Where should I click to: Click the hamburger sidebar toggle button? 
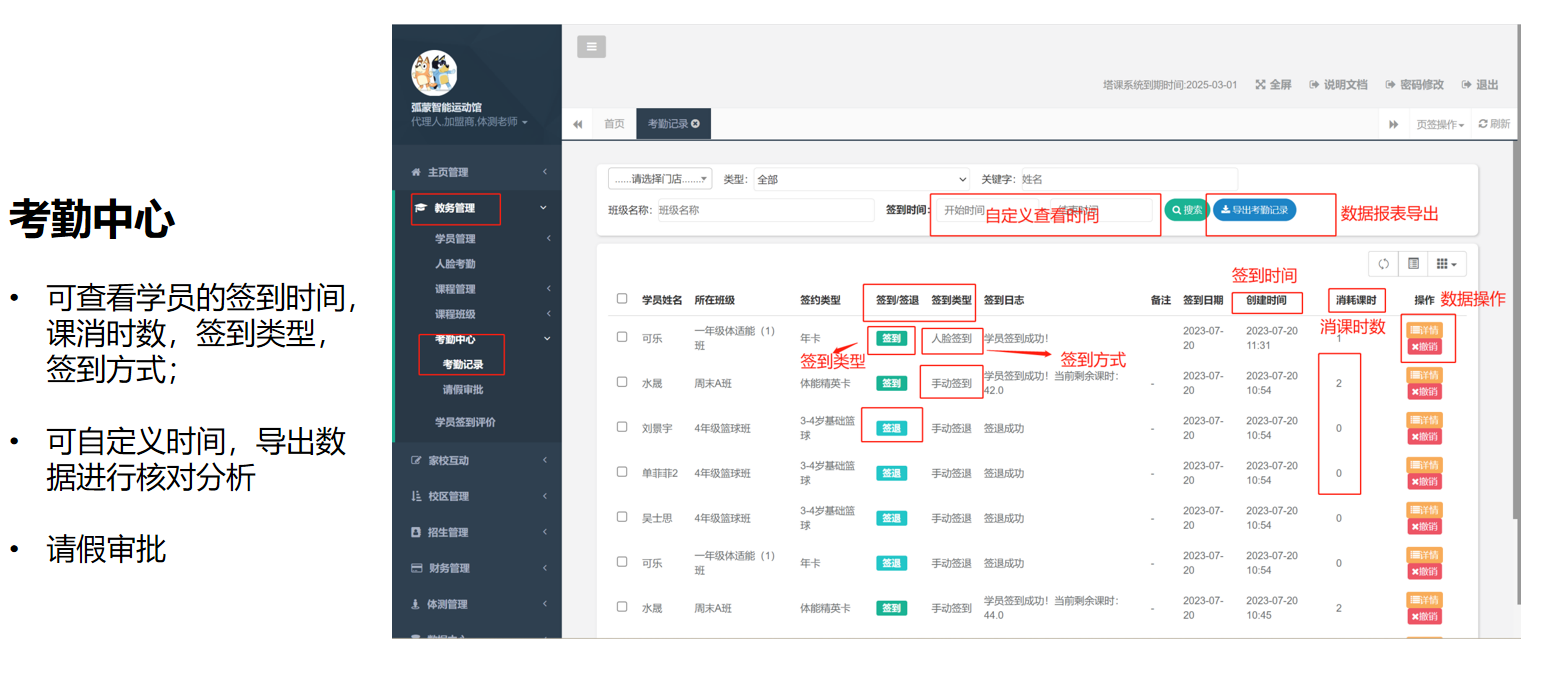[591, 47]
